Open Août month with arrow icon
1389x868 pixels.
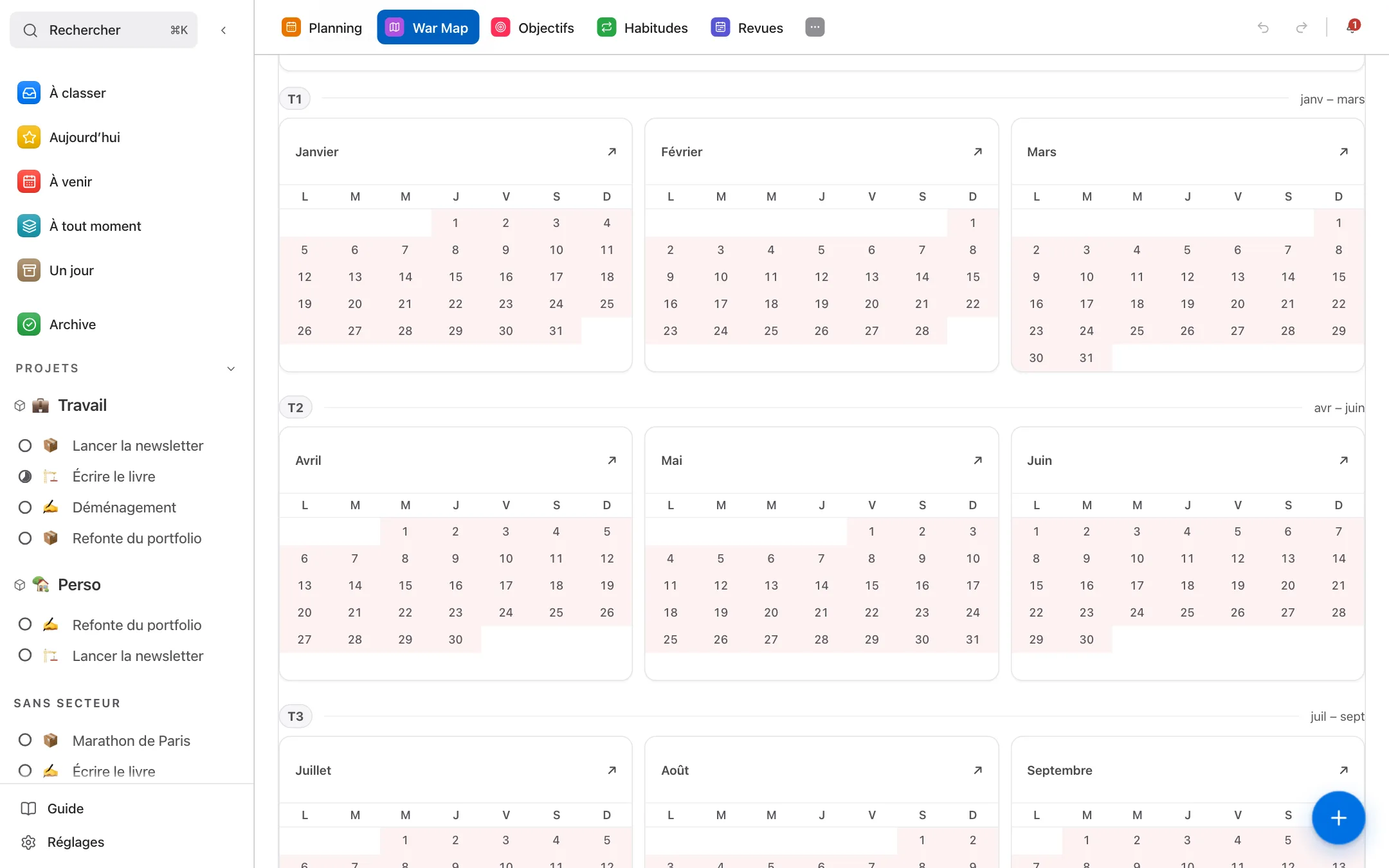pyautogui.click(x=977, y=770)
